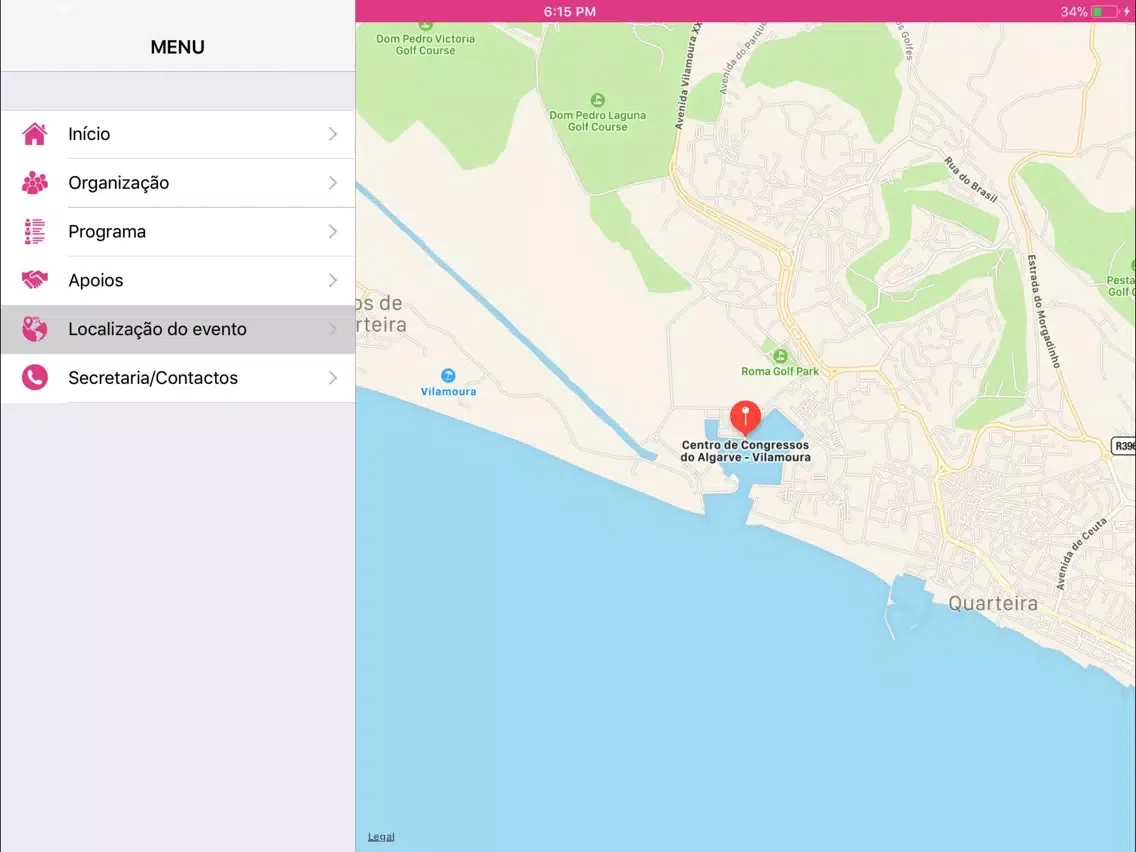
Task: Expand the Organização row chevron
Action: pos(333,183)
